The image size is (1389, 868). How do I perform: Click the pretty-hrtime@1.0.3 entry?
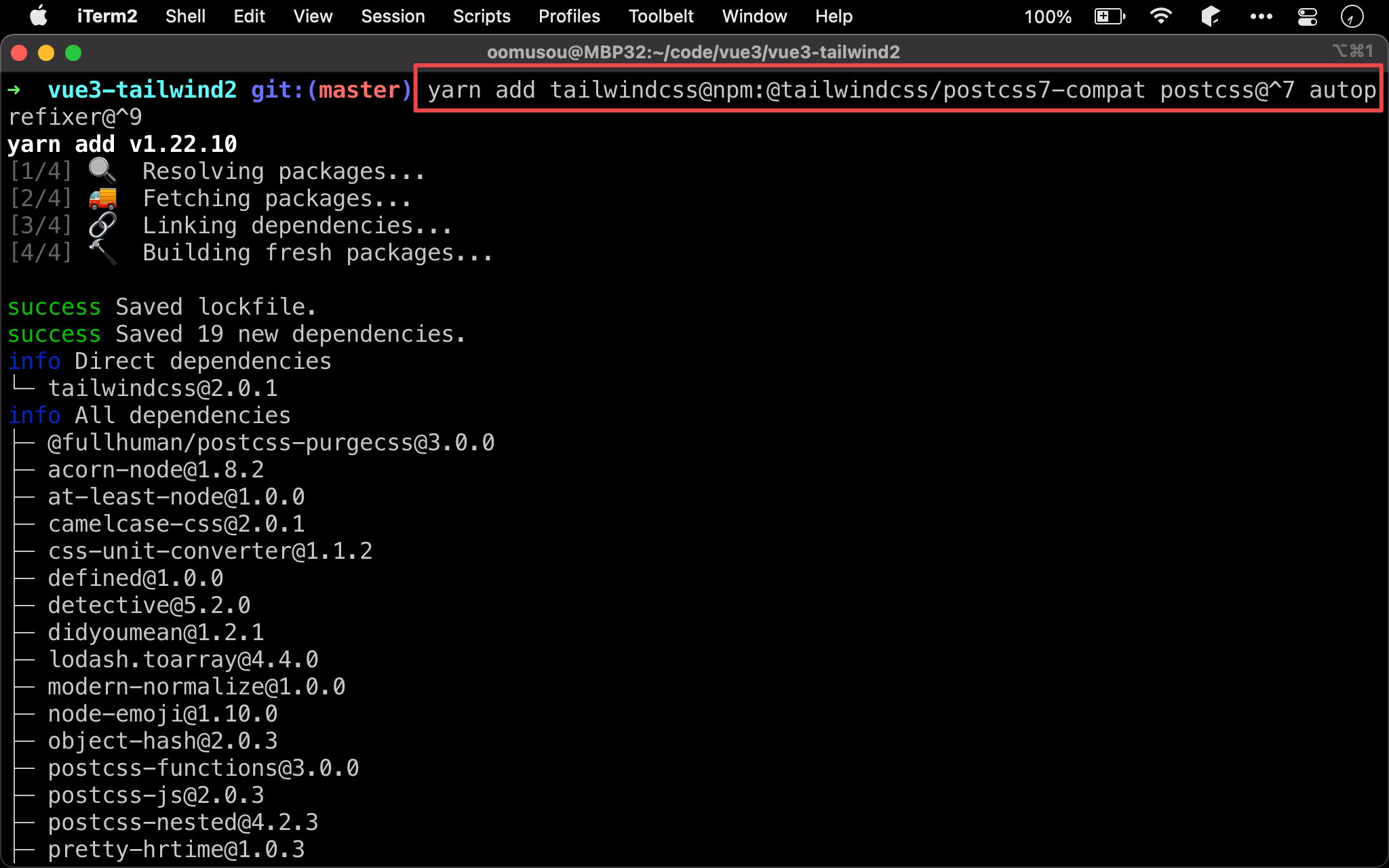[x=176, y=849]
